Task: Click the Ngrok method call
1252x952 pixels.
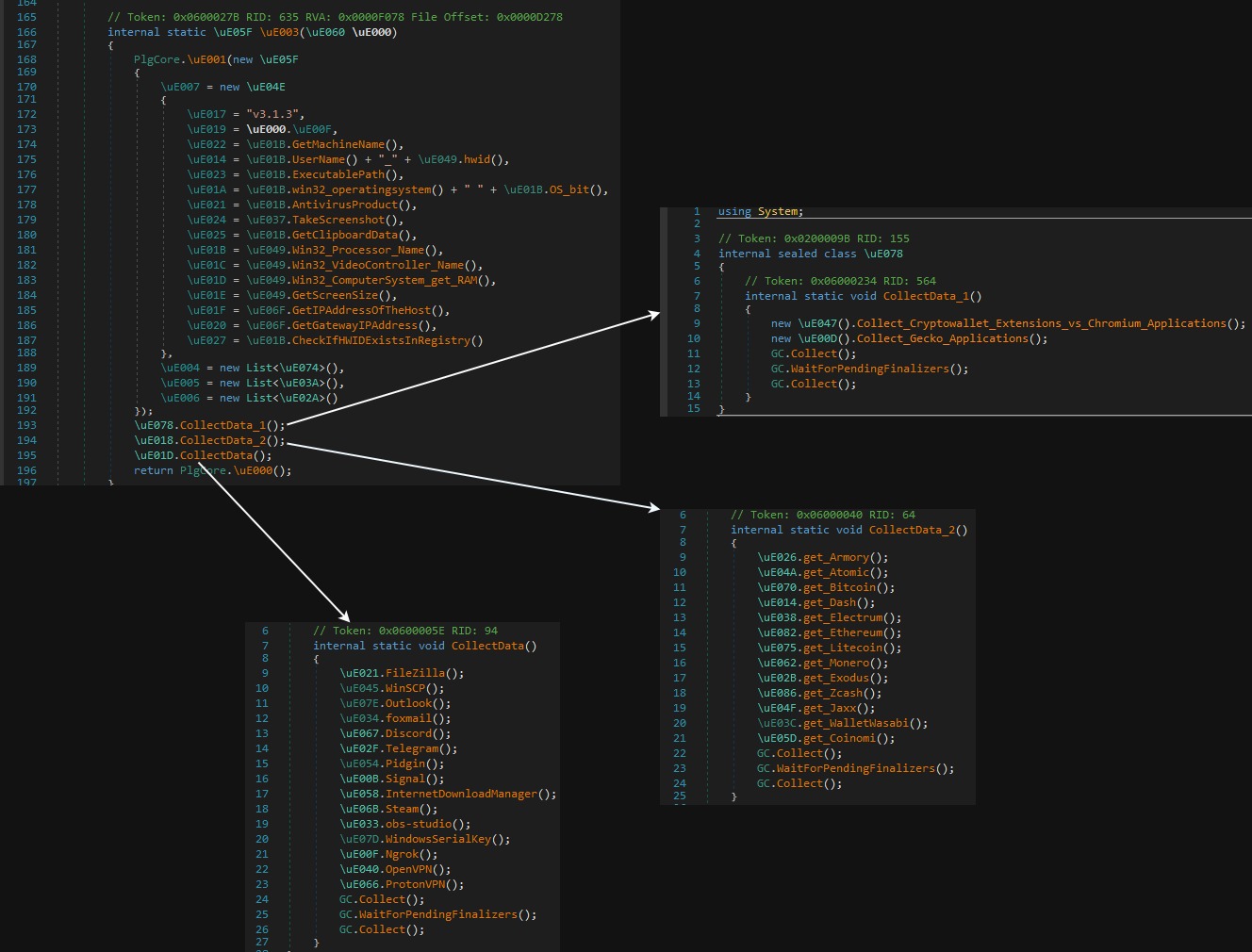Action: pos(402,854)
